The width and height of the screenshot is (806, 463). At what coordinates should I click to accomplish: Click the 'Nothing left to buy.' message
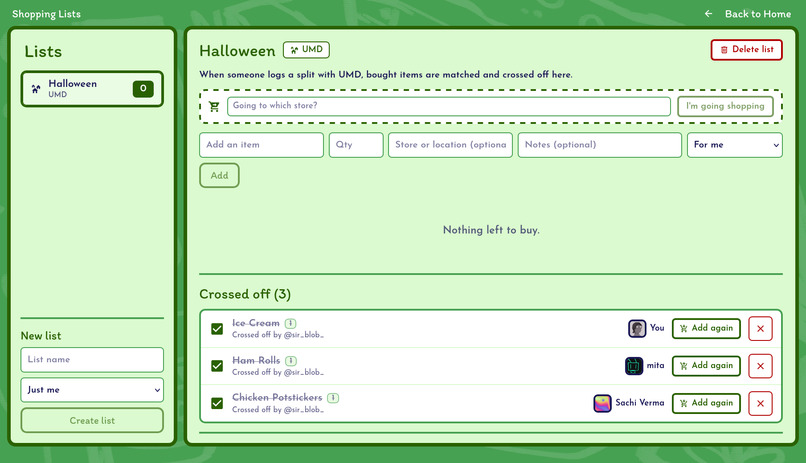pos(491,230)
